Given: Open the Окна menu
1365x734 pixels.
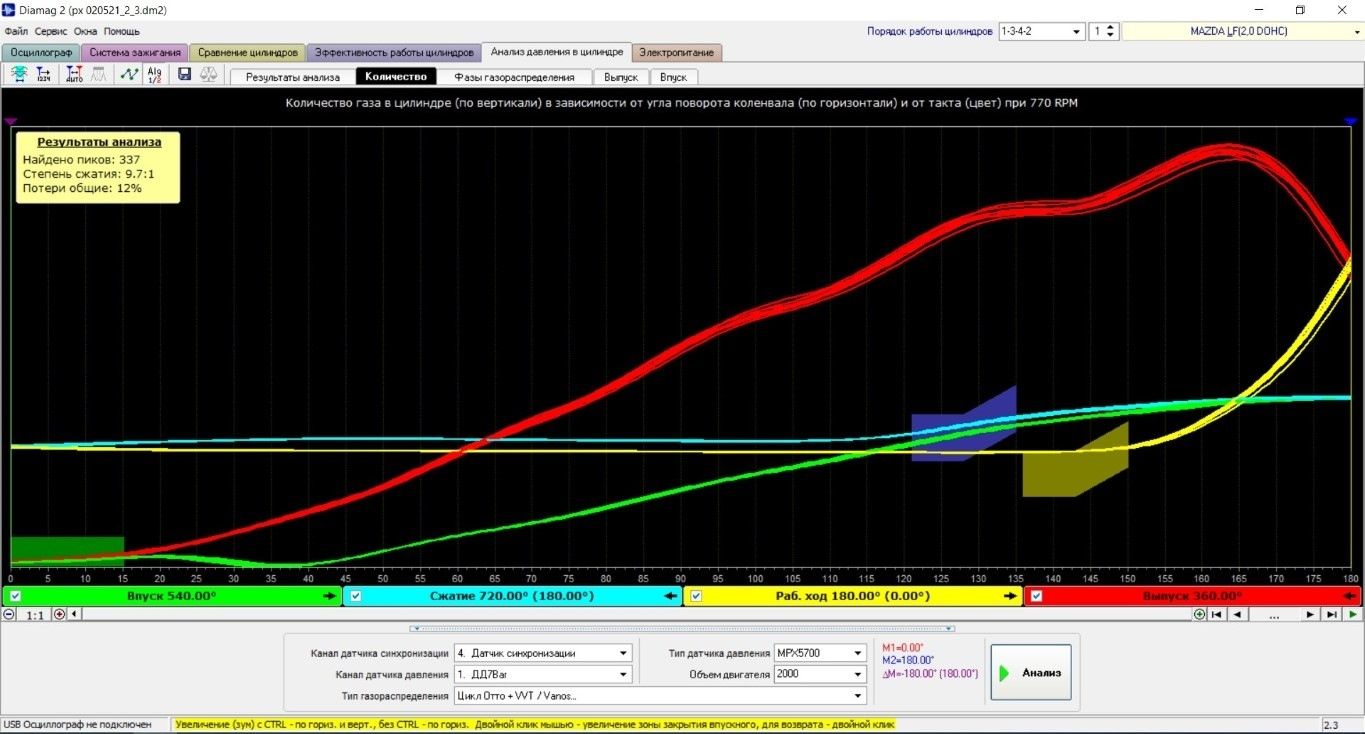Looking at the screenshot, I should point(86,31).
